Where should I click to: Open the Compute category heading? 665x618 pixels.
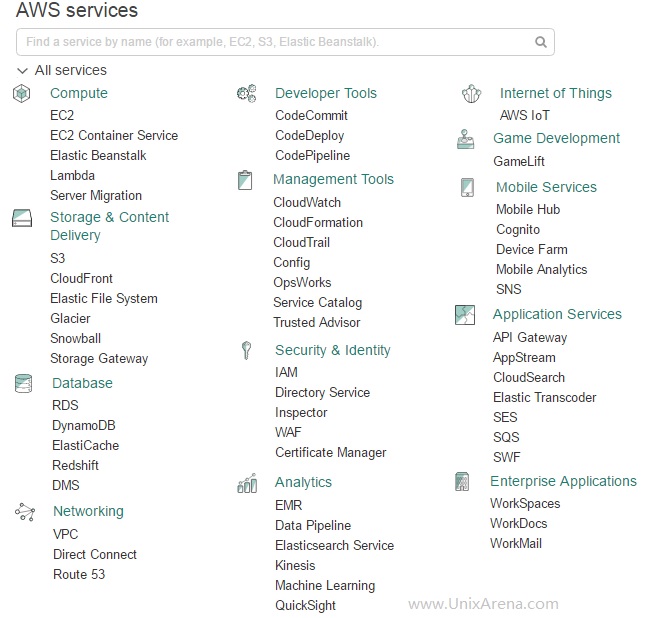79,93
